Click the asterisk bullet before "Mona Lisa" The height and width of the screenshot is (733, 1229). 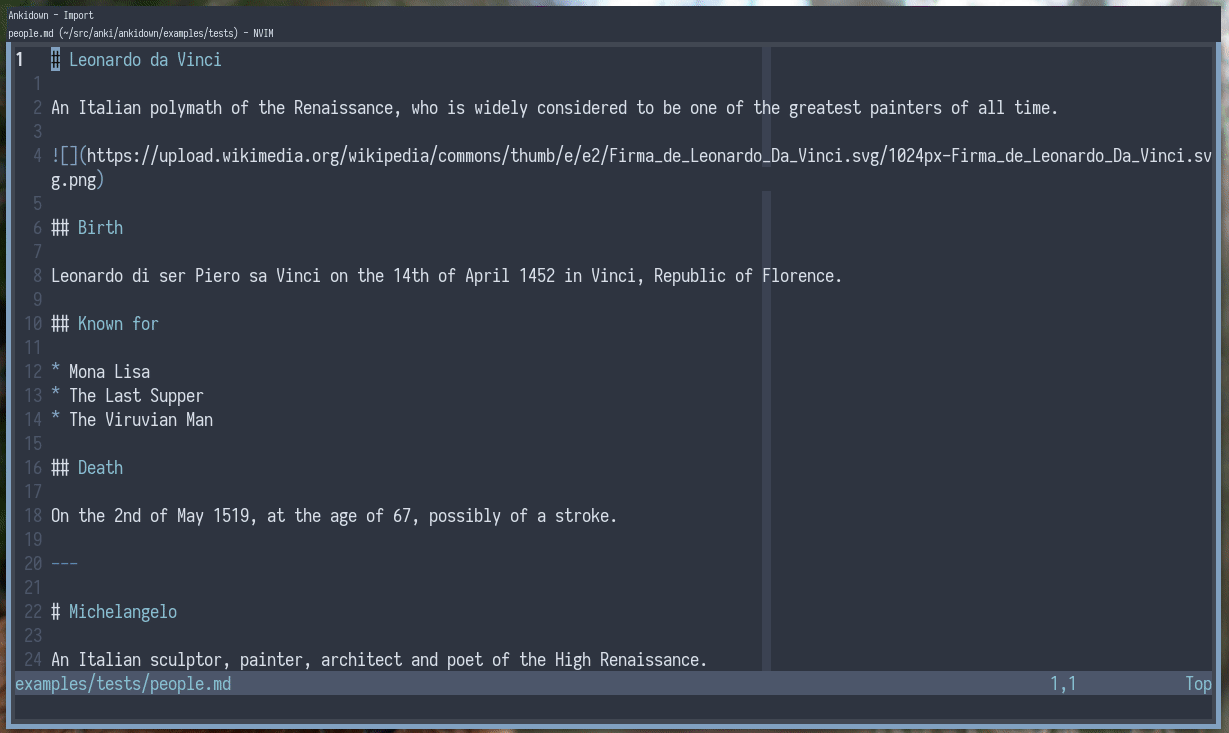(x=56, y=372)
